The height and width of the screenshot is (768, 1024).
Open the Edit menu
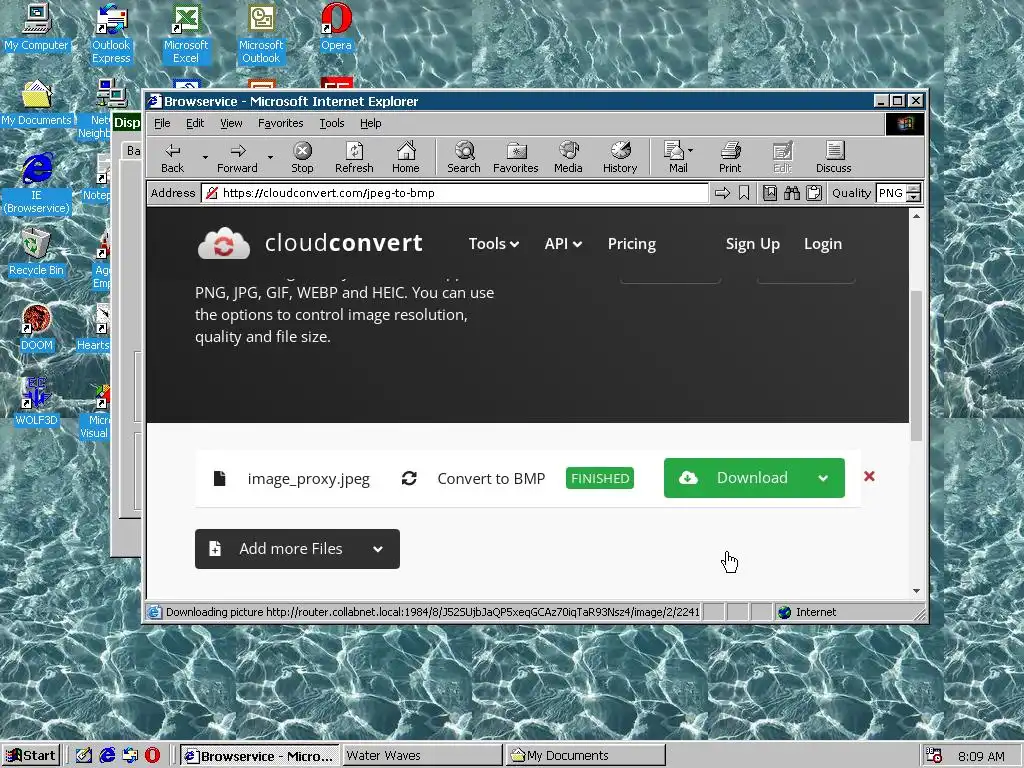click(x=195, y=123)
